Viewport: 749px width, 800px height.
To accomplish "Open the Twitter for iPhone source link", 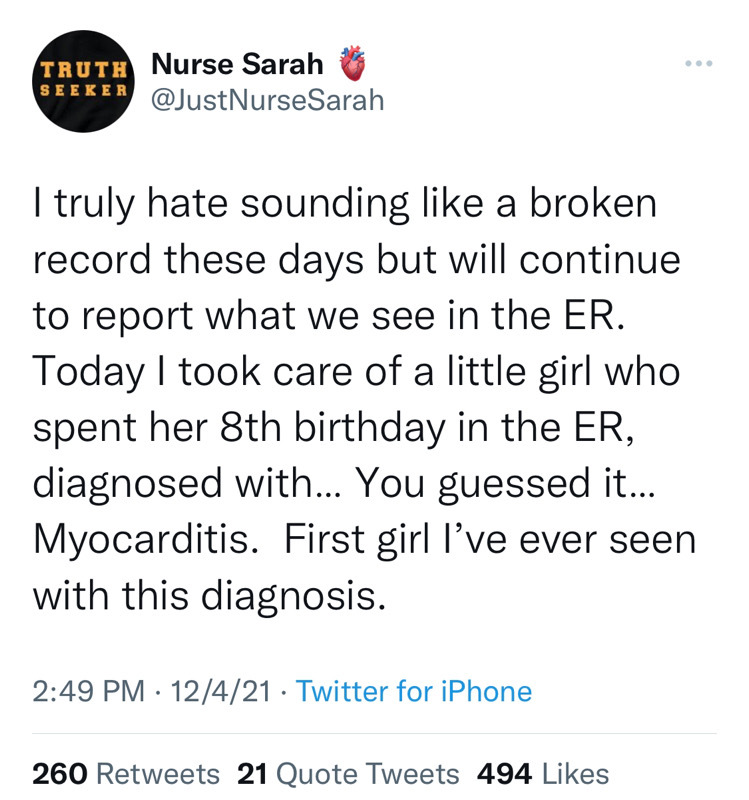I will 414,691.
